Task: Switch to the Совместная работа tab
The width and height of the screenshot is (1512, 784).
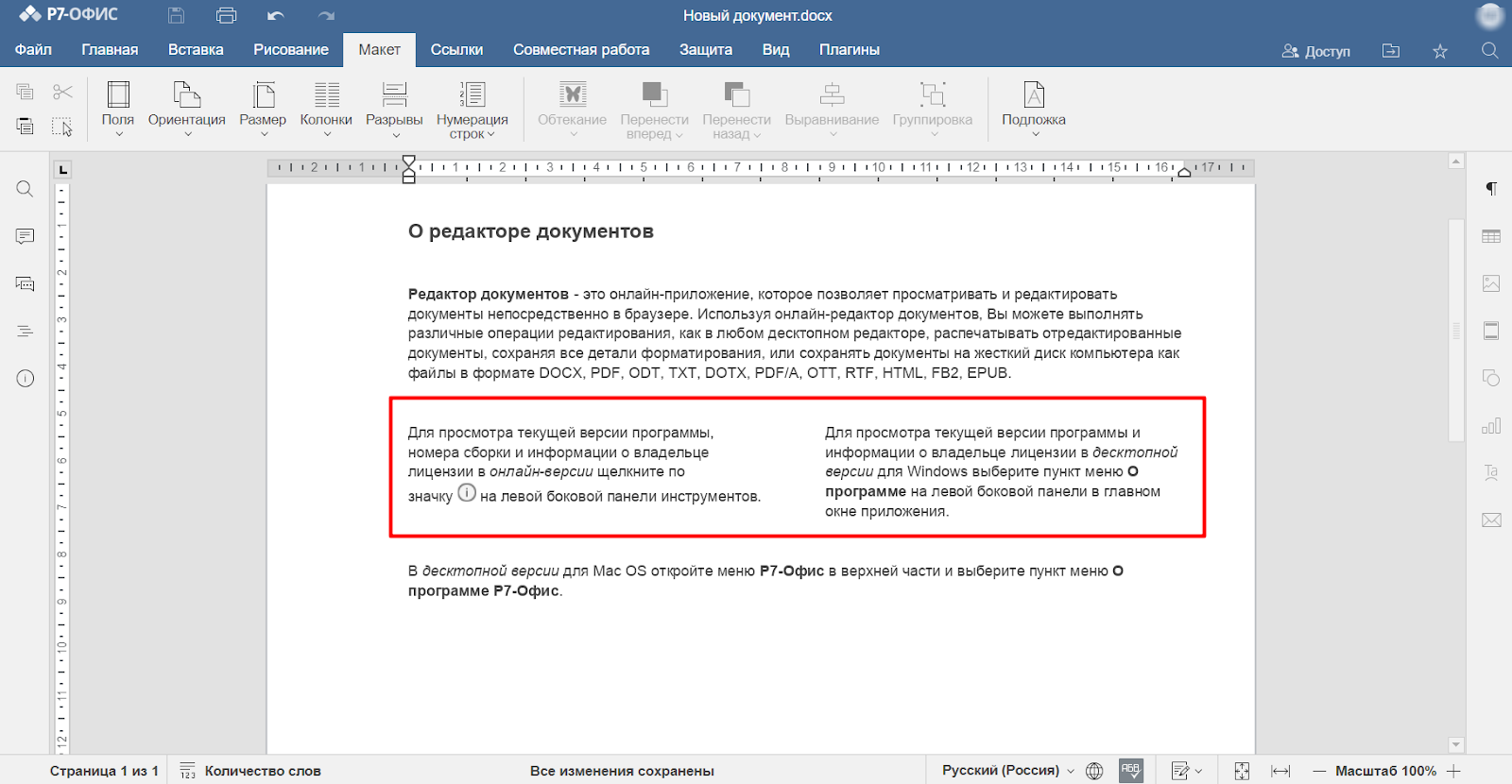Action: 581,50
